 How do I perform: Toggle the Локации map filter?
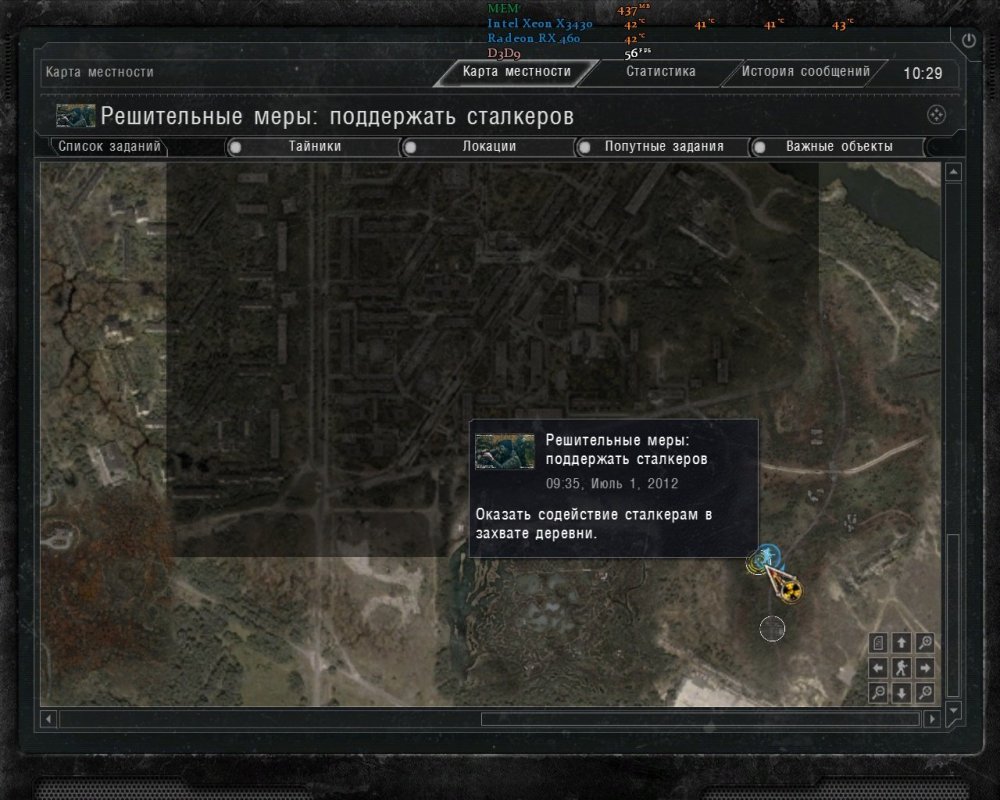point(489,147)
